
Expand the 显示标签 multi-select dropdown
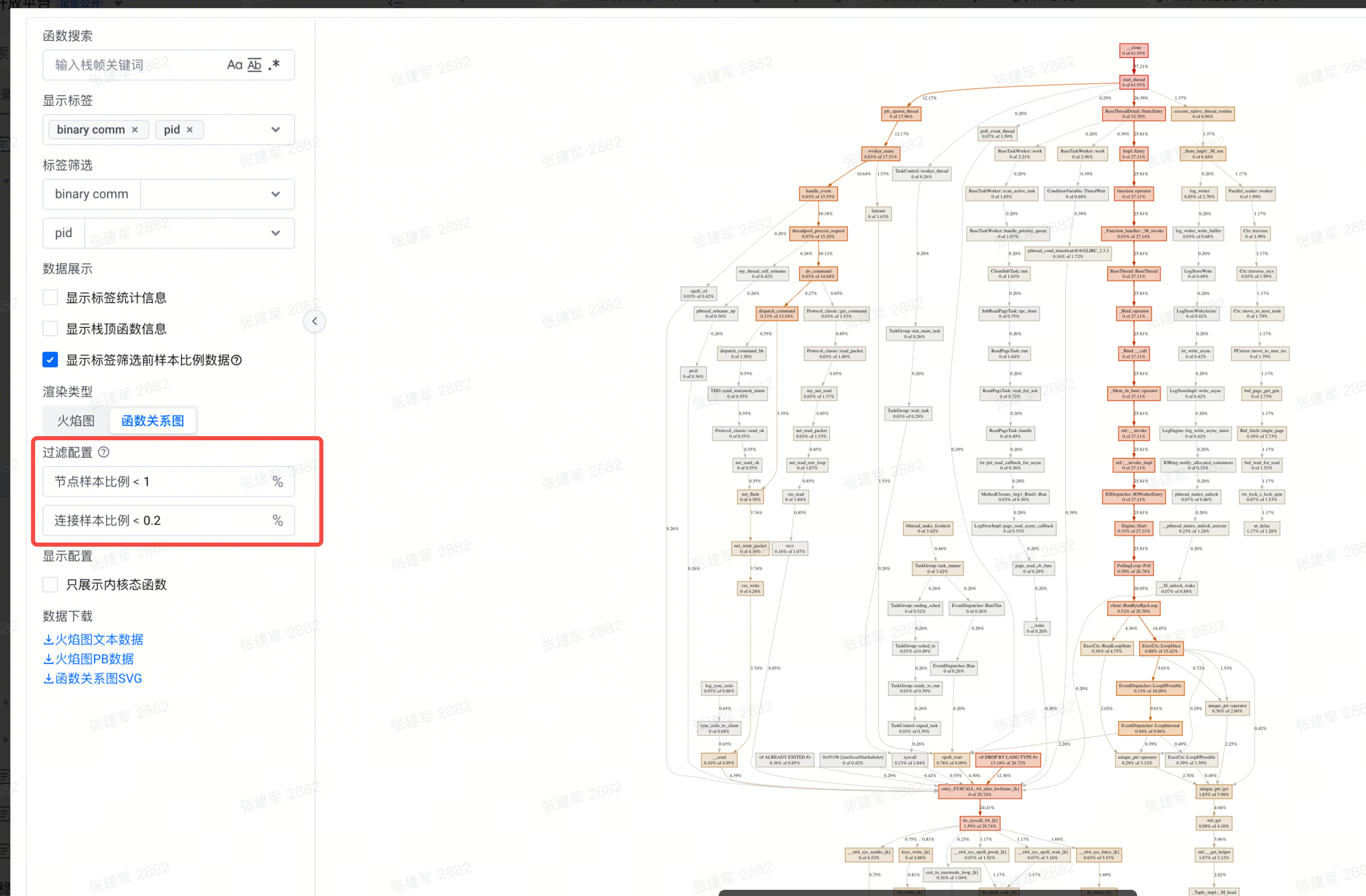click(x=275, y=130)
